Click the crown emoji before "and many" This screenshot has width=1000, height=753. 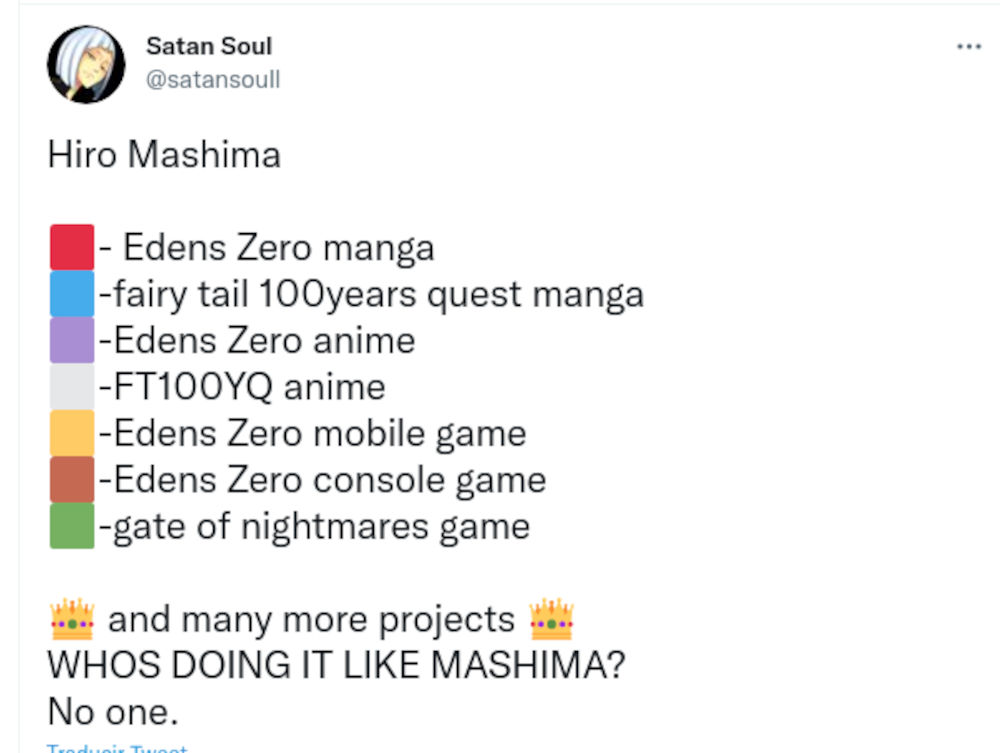[71, 619]
